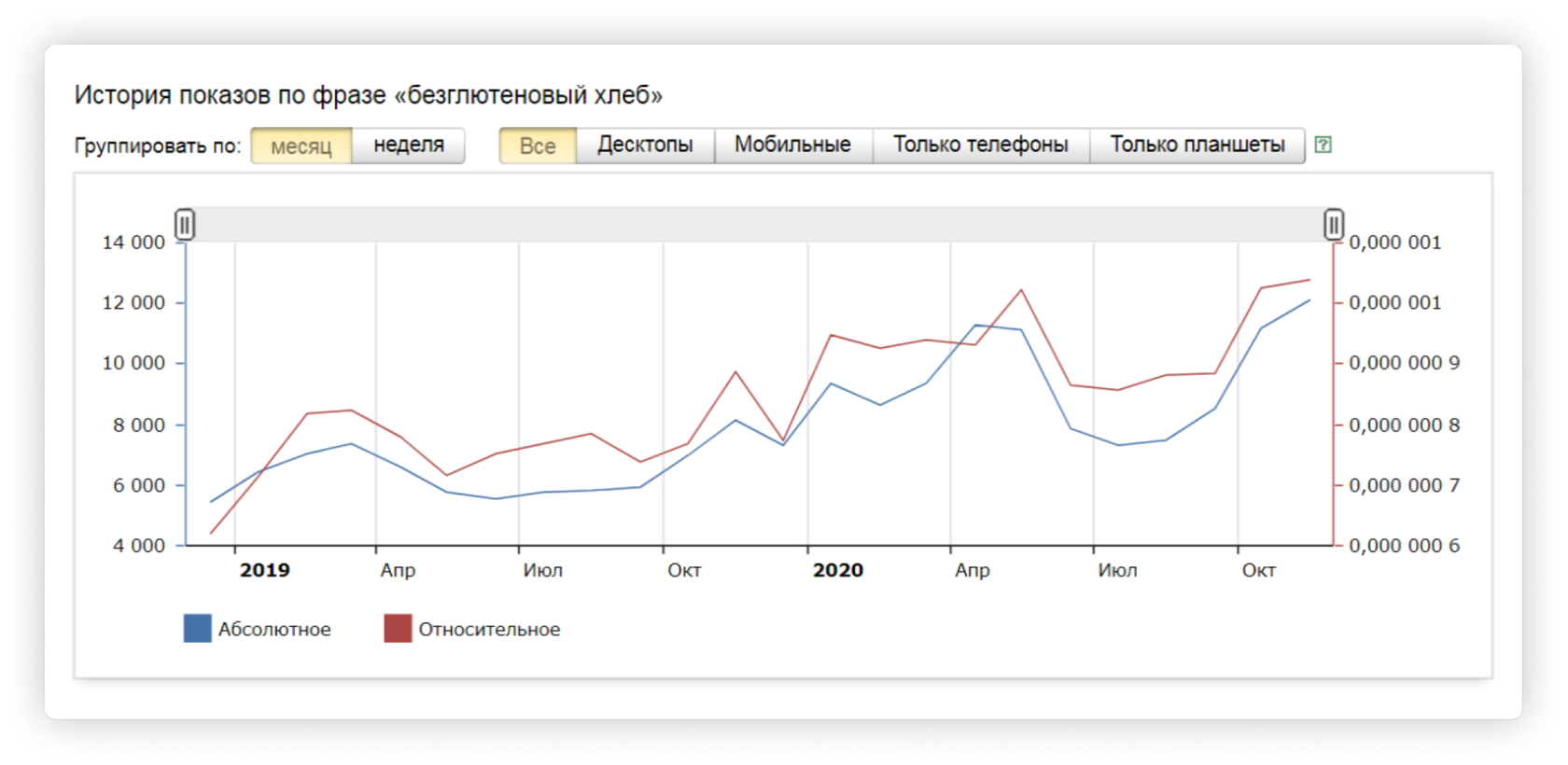Toggle the Абсолютное legend label
The image size is (1568, 765).
[x=274, y=630]
